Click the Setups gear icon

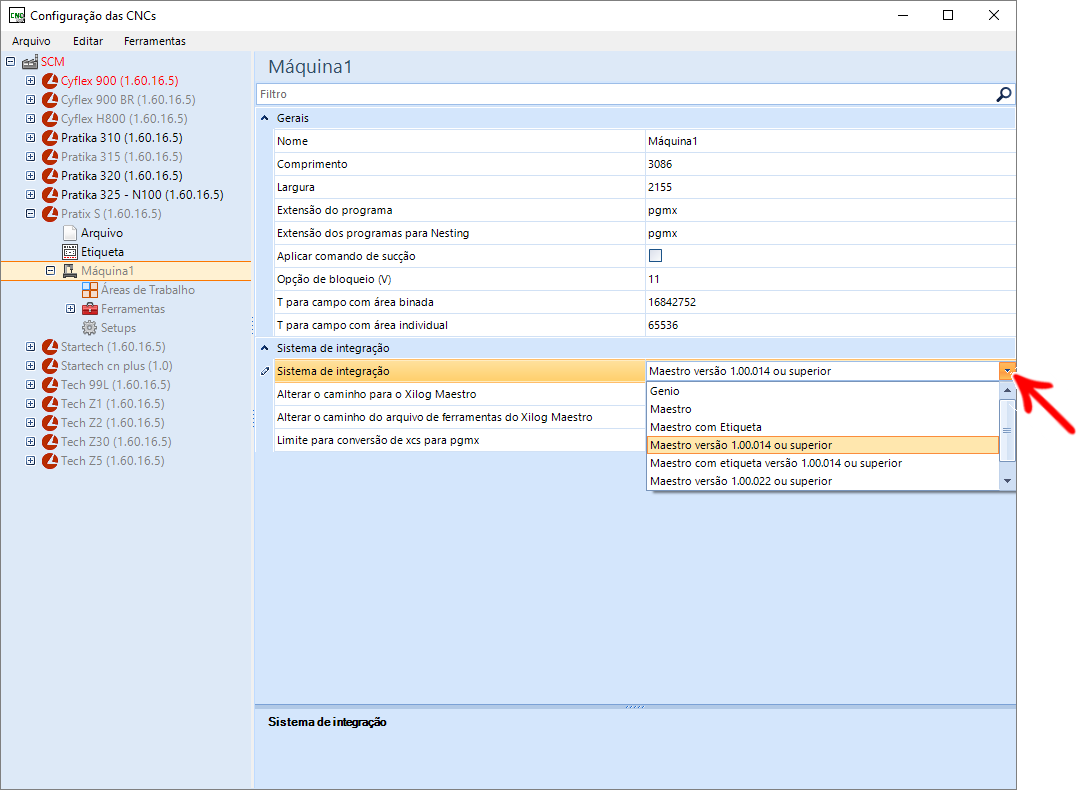tap(90, 328)
